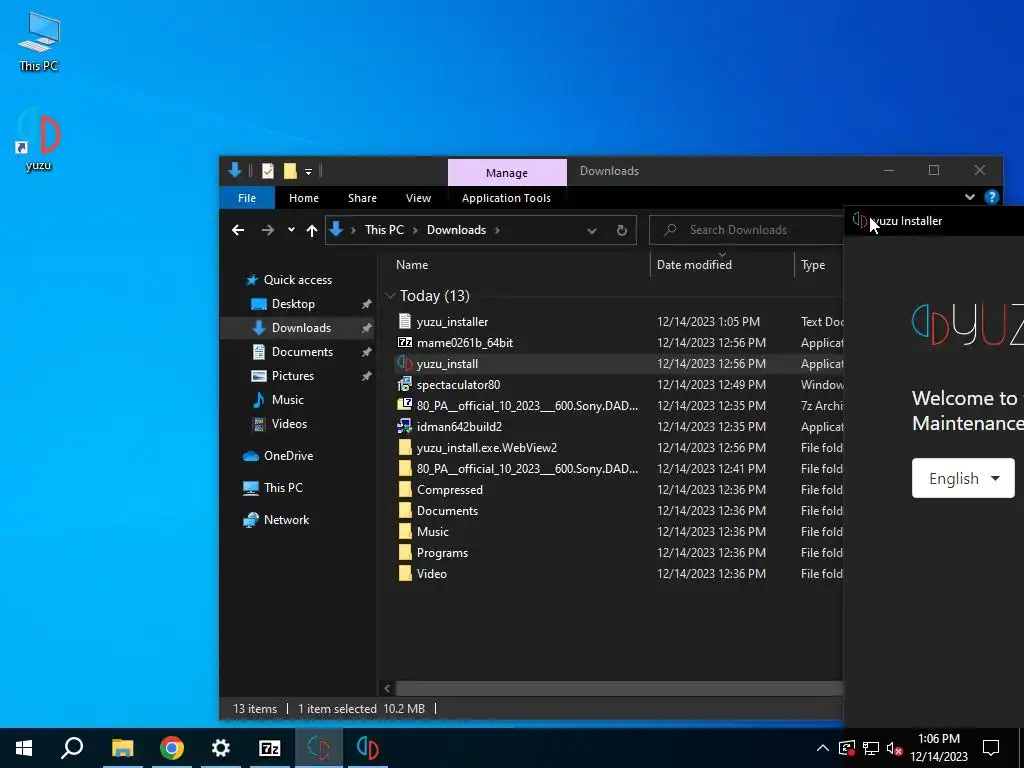1024x768 pixels.
Task: Select spectaculator80 installer icon
Action: pos(405,385)
